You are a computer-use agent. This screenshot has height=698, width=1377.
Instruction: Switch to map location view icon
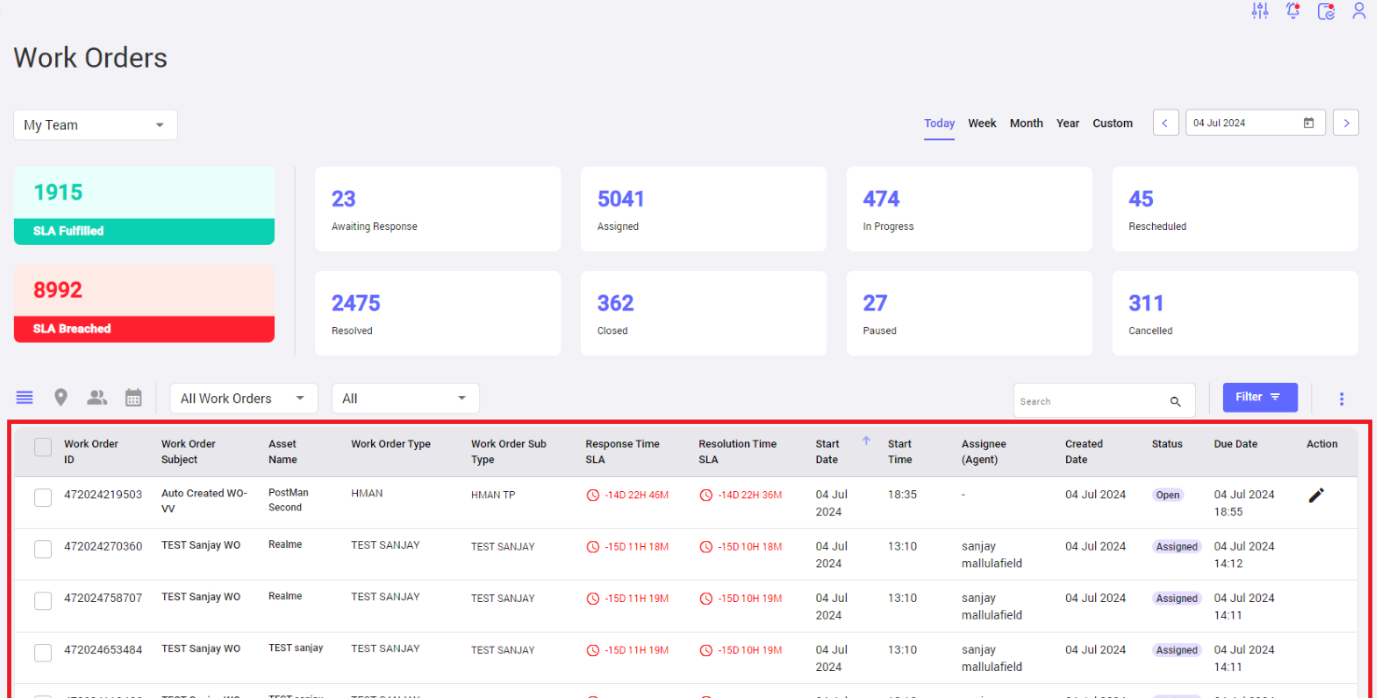tap(61, 398)
